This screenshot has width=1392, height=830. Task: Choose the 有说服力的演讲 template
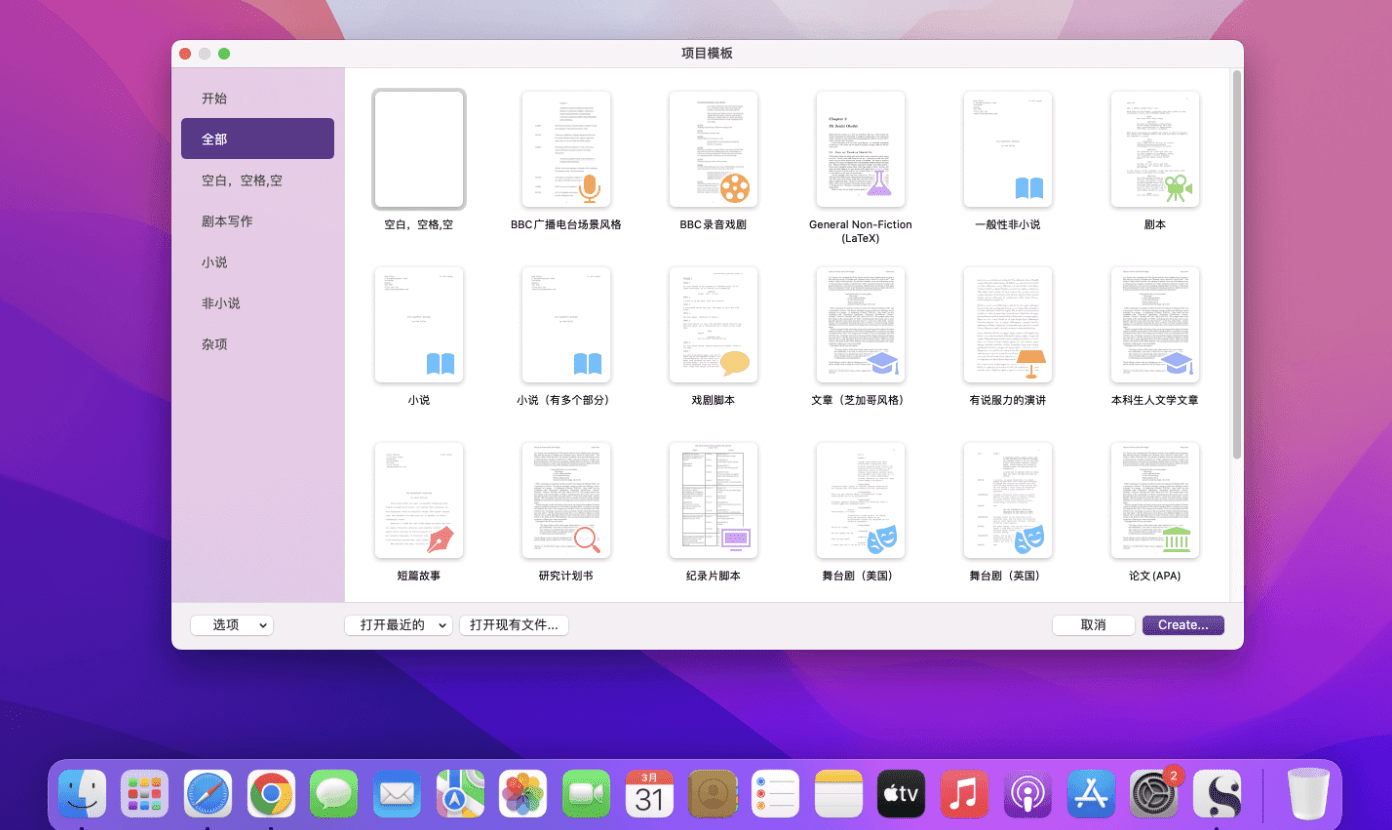point(1007,325)
